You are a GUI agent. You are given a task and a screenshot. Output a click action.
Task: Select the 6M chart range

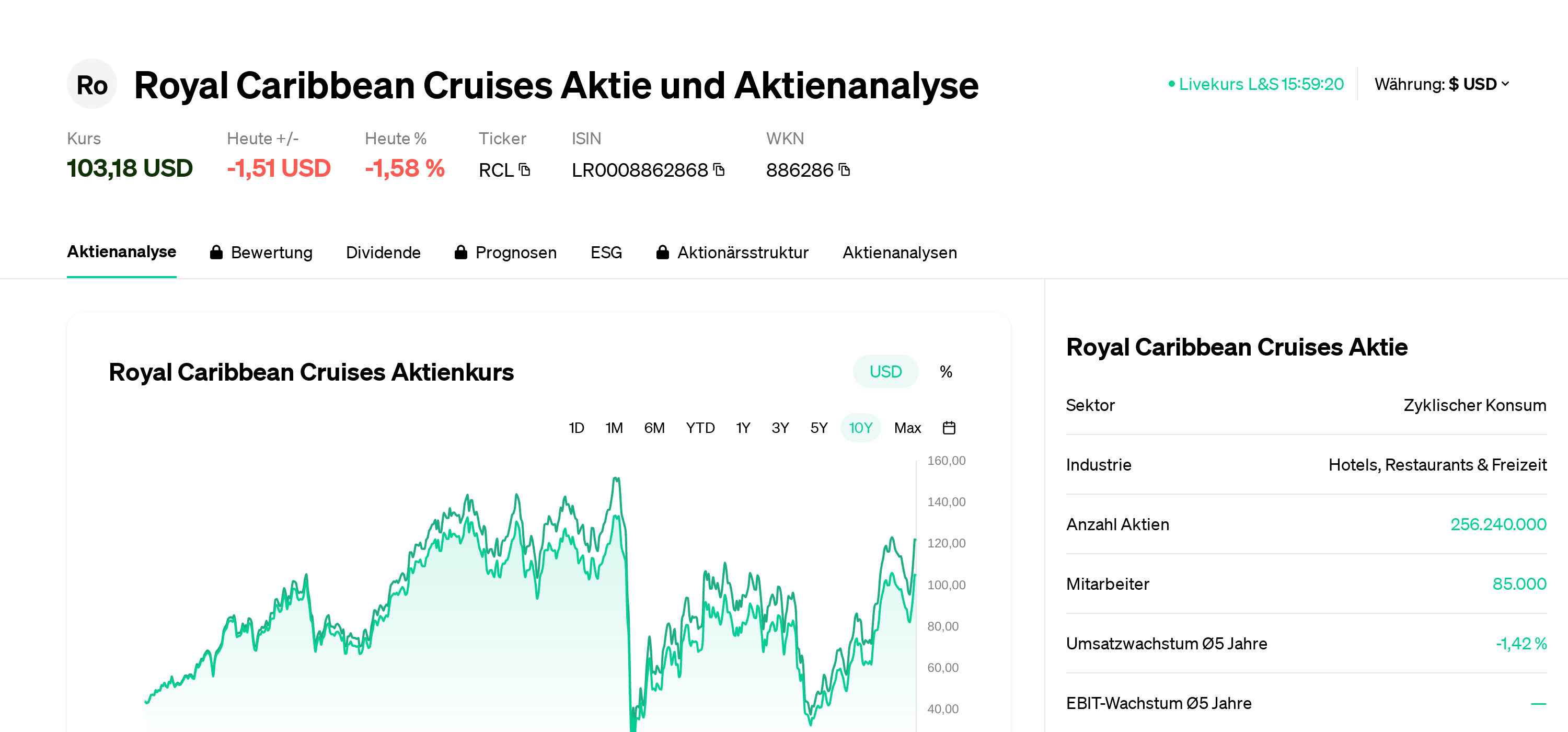[654, 428]
